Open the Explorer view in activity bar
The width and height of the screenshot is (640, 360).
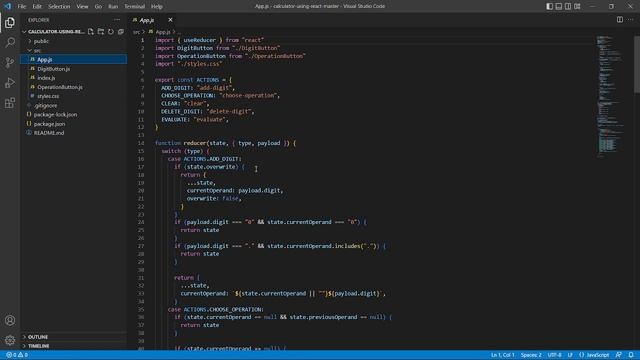(x=10, y=22)
